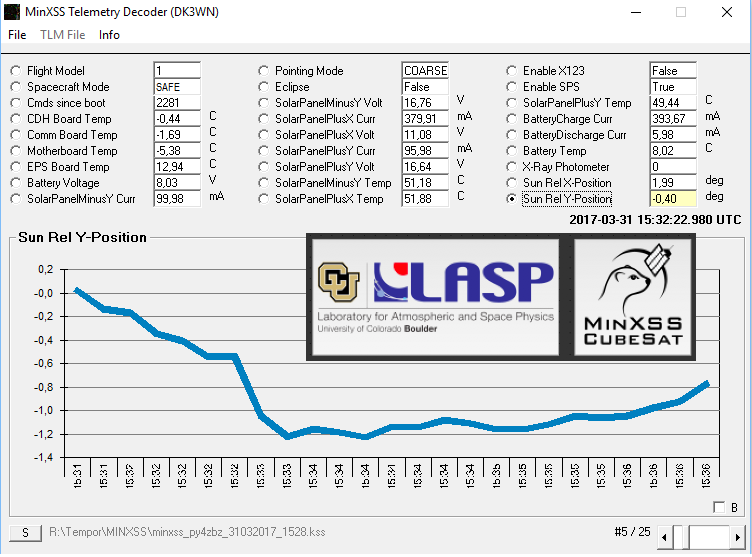Click the Battery Voltage 8,03 field

[177, 183]
